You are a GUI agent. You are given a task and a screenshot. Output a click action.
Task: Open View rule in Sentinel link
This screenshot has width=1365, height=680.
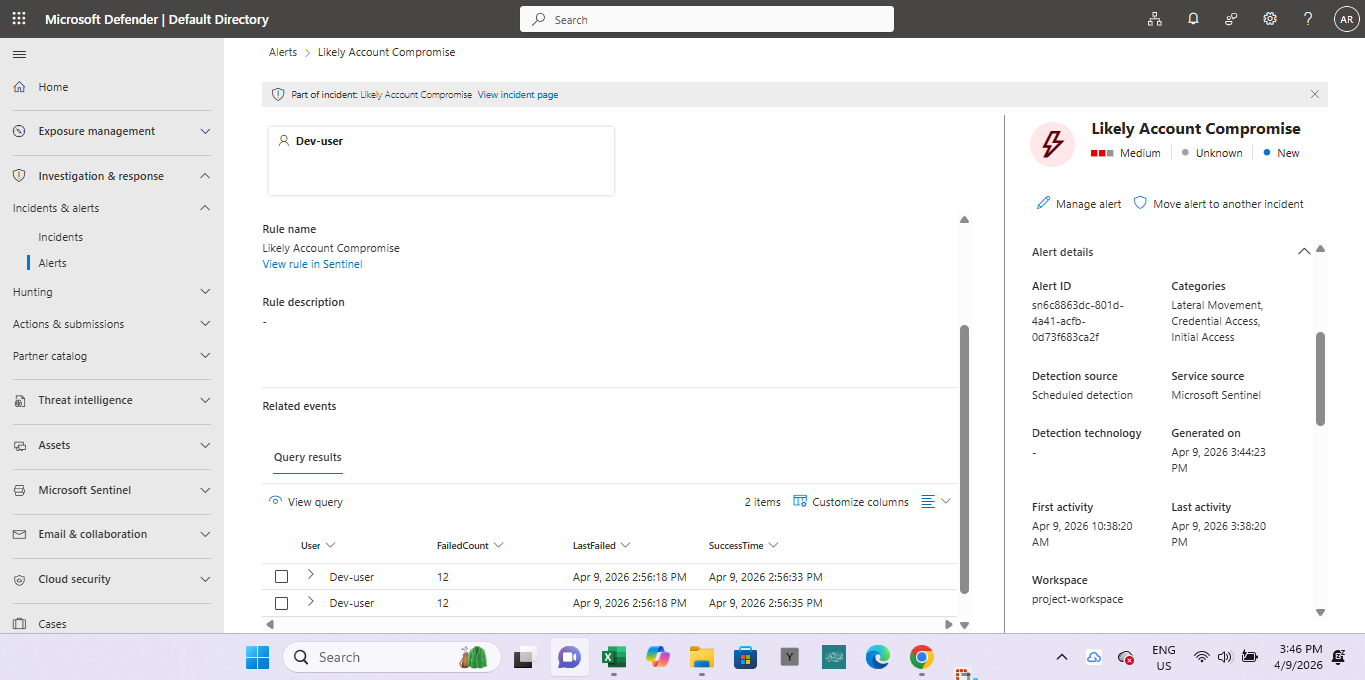[312, 264]
